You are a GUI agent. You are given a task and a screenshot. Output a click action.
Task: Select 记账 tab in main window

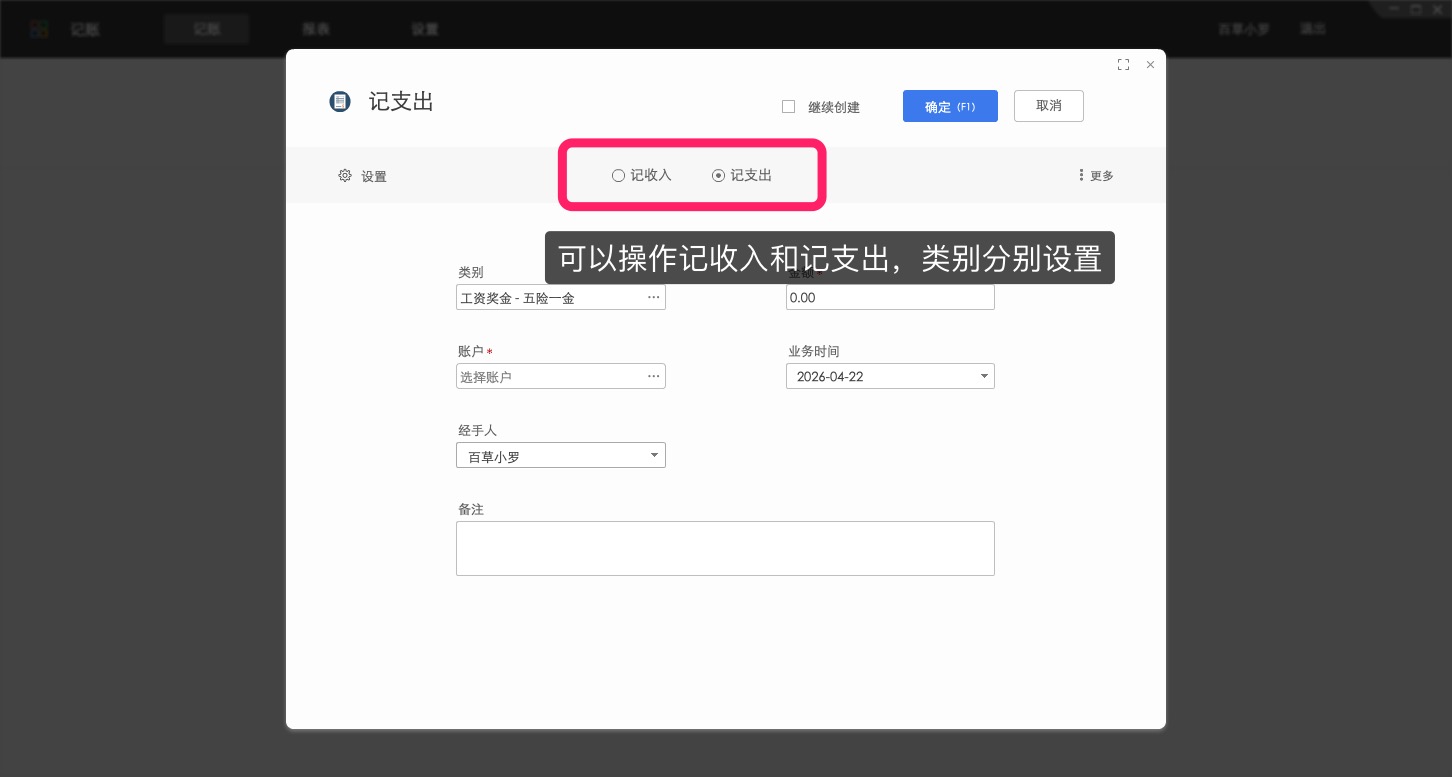tap(207, 29)
